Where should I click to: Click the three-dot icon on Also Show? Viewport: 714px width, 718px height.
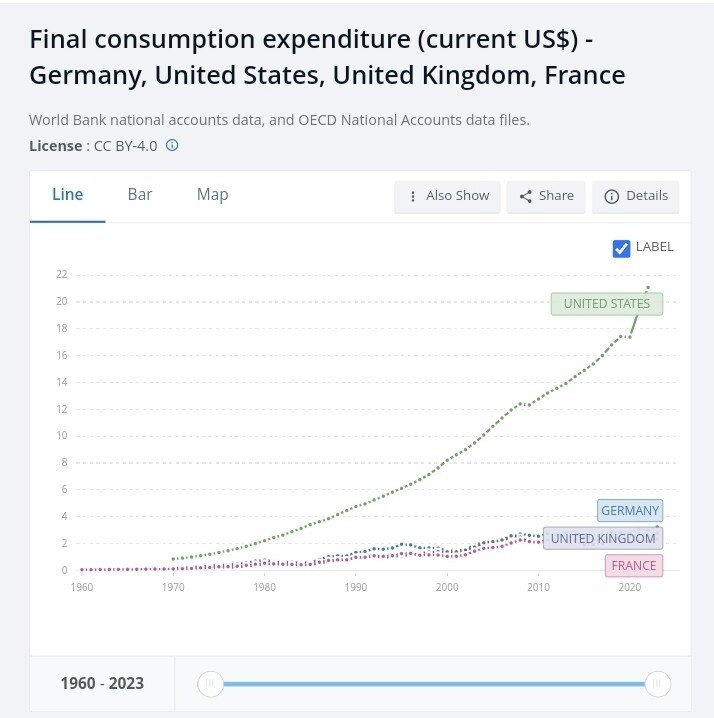pyautogui.click(x=413, y=197)
